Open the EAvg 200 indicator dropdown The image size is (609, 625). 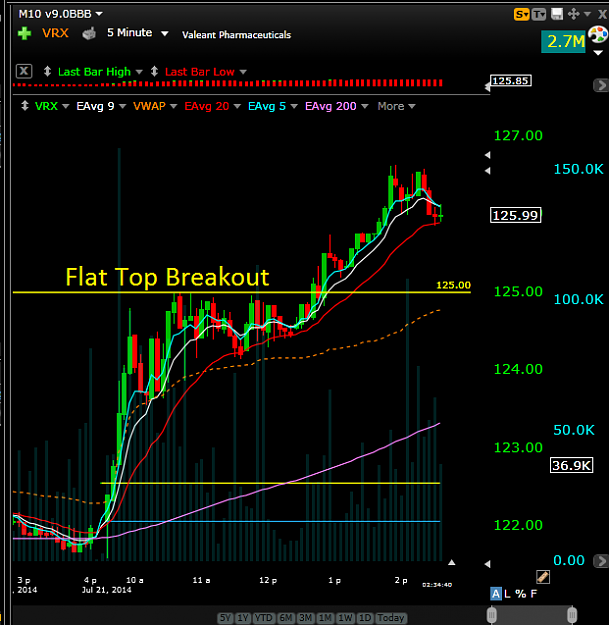click(x=365, y=106)
